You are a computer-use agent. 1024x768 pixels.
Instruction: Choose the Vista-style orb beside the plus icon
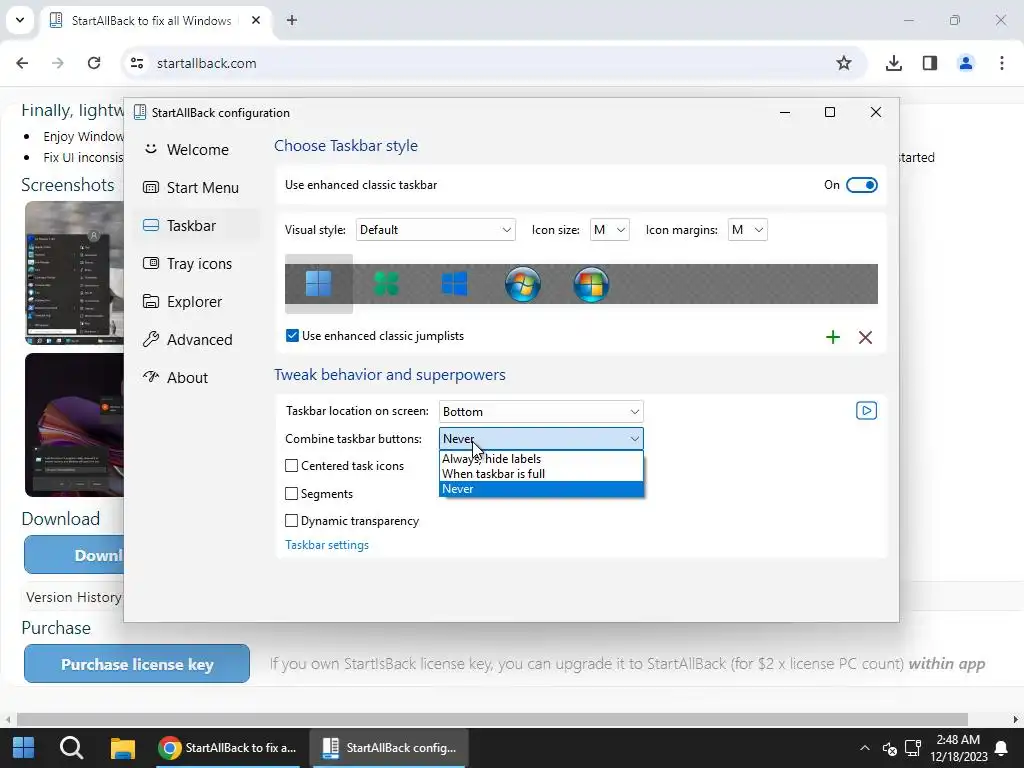(591, 284)
